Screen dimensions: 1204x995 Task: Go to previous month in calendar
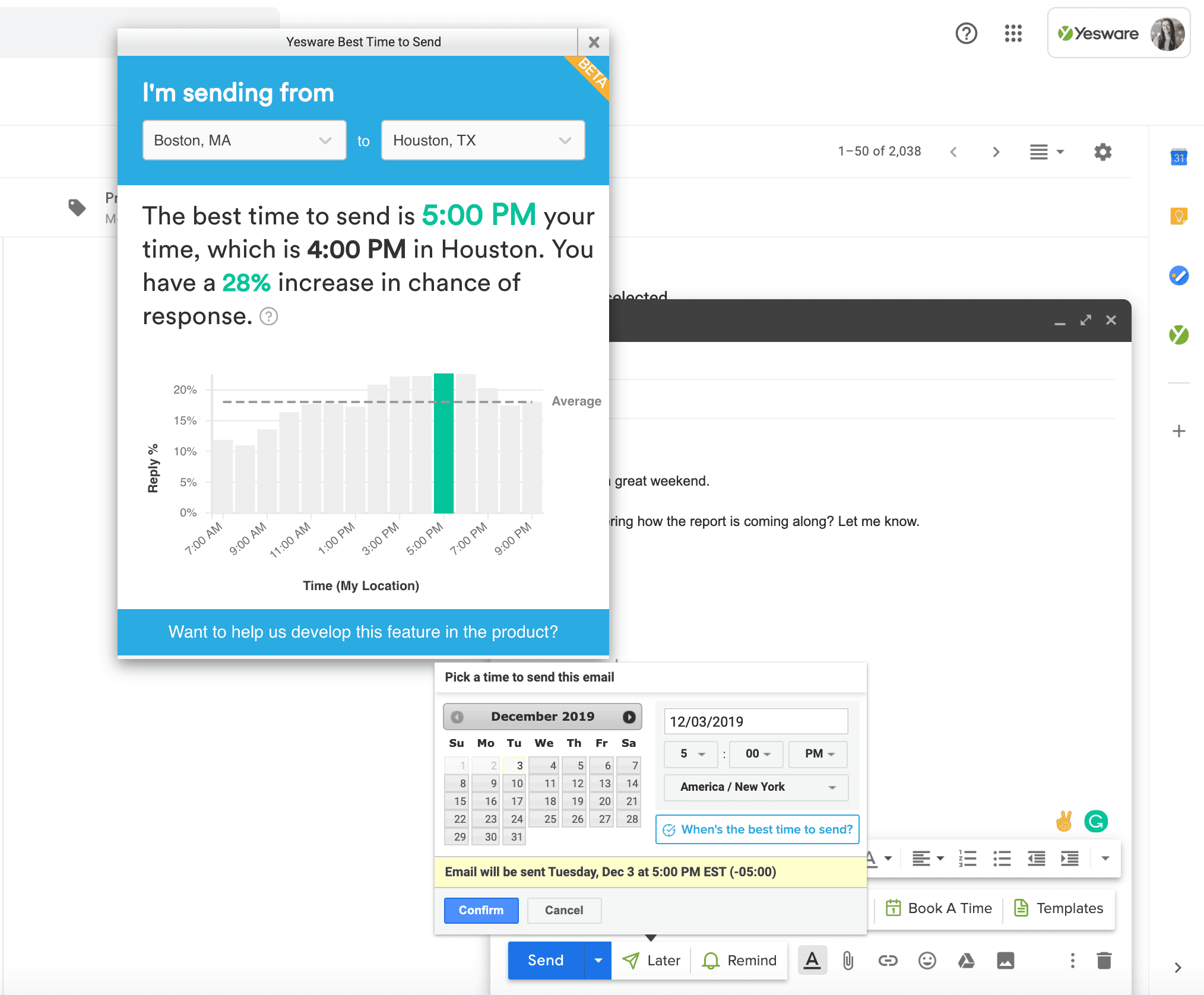coord(457,717)
